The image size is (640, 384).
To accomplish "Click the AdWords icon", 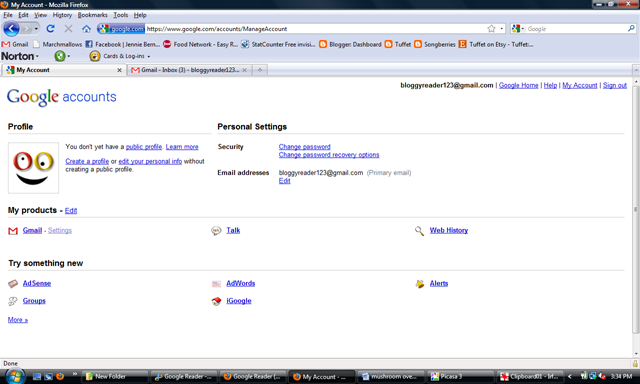I will [x=216, y=284].
